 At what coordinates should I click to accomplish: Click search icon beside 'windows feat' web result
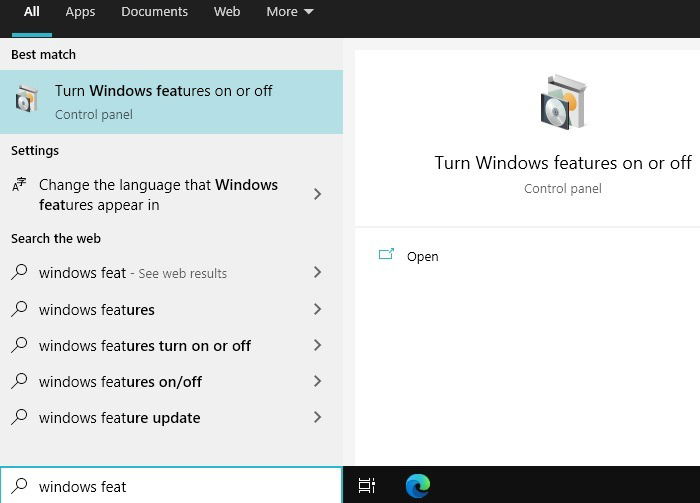point(19,272)
